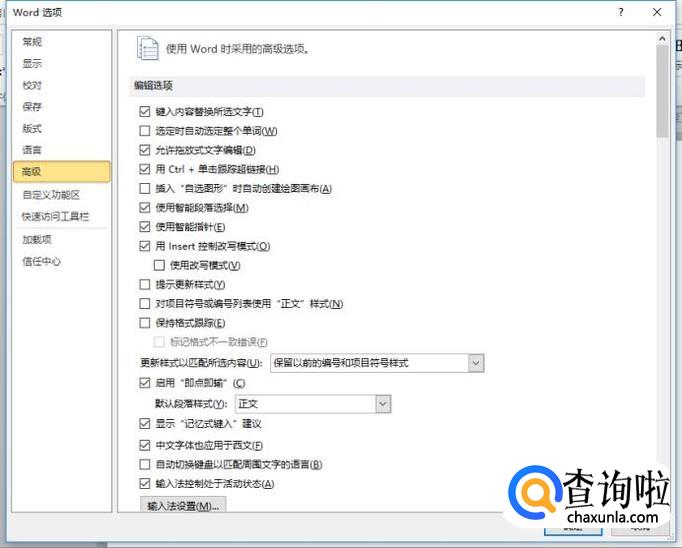
Task: Uncheck 键入内容替换所选文字 option
Action: click(x=145, y=112)
